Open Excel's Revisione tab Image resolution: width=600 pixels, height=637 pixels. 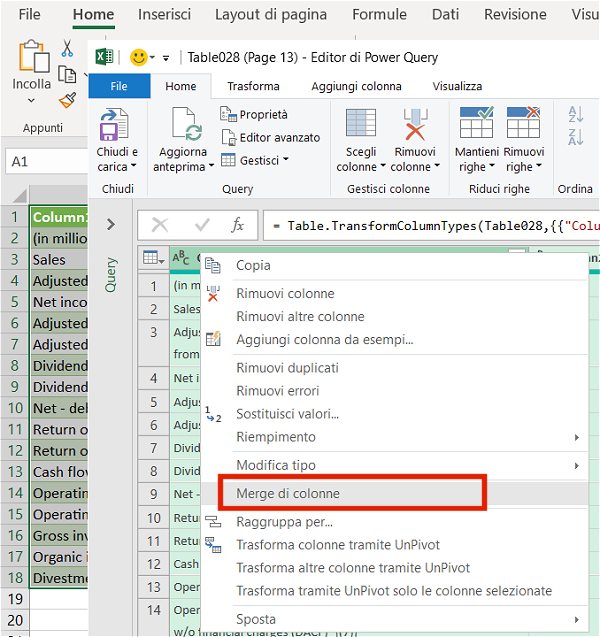click(515, 15)
